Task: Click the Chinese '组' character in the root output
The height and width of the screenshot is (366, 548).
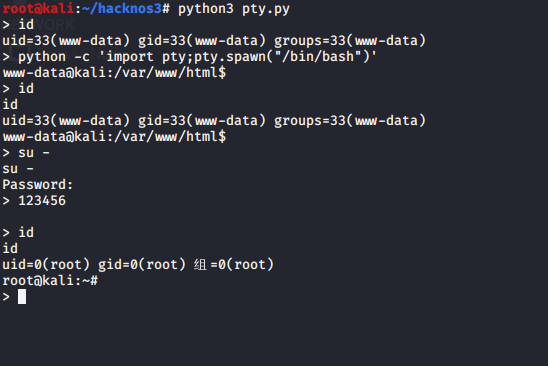Action: [200, 265]
